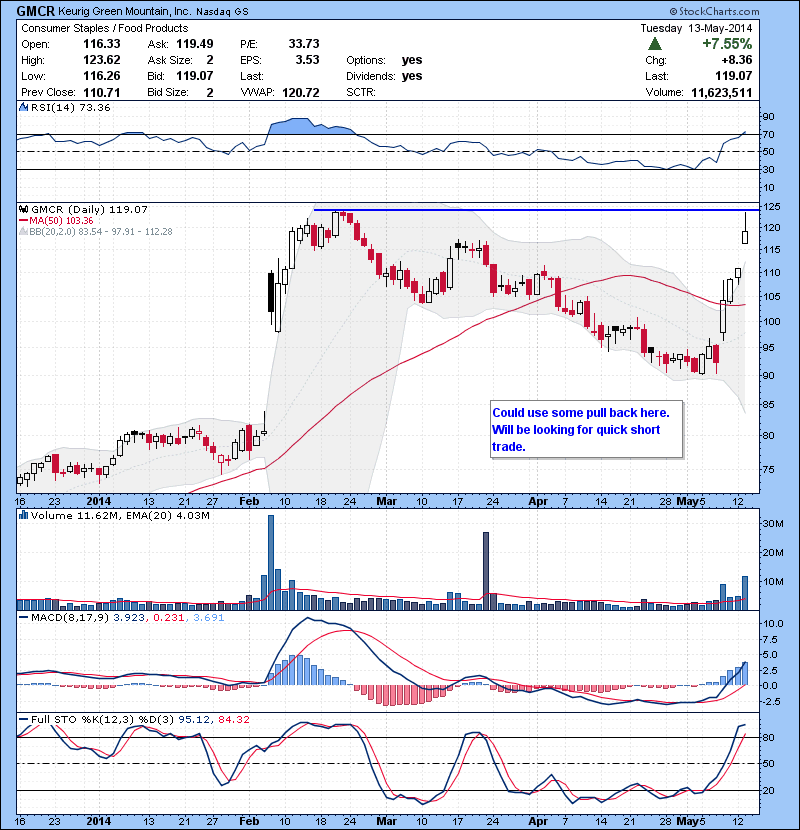Image resolution: width=800 pixels, height=830 pixels.
Task: Click the candlestick icon beside GMCR (Daily)
Action: (23, 209)
